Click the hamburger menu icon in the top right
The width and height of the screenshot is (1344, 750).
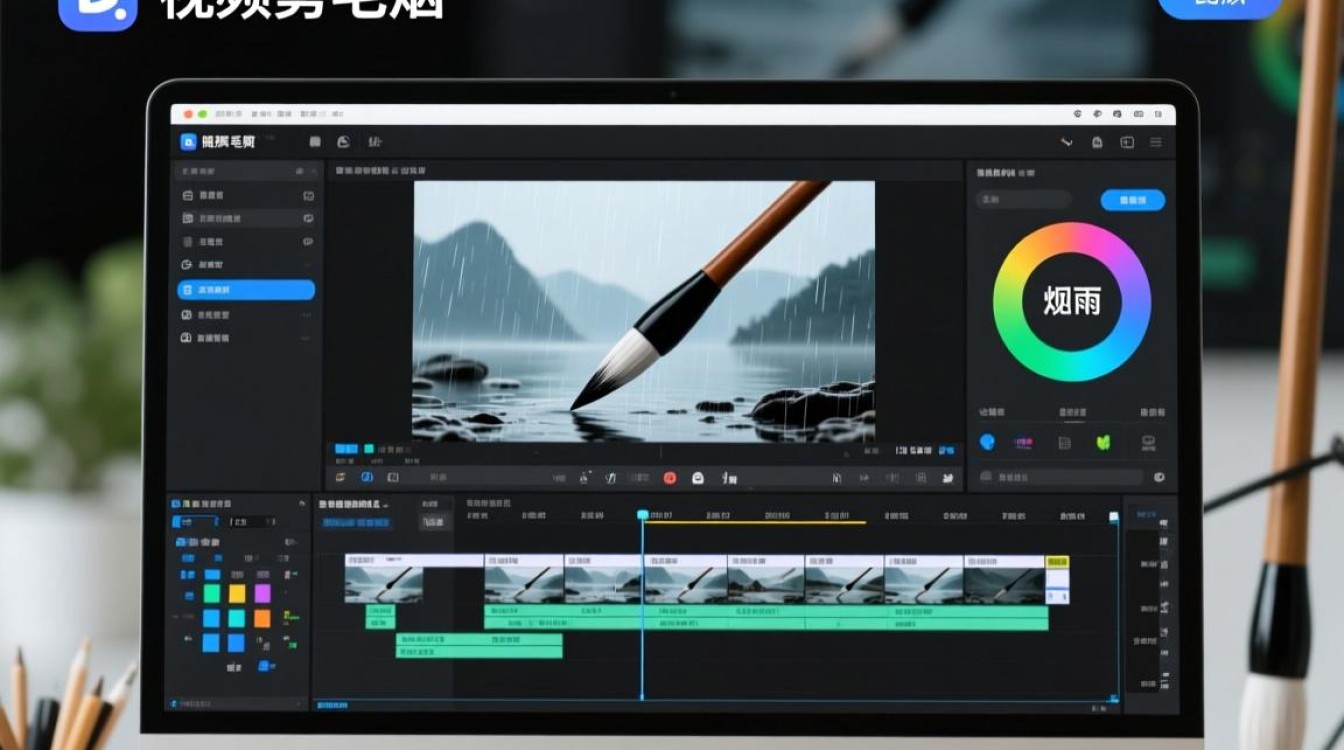(1156, 143)
